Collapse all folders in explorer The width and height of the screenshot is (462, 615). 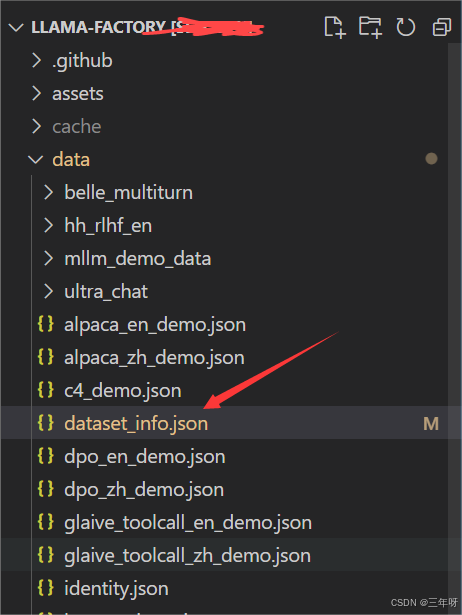pos(442,27)
